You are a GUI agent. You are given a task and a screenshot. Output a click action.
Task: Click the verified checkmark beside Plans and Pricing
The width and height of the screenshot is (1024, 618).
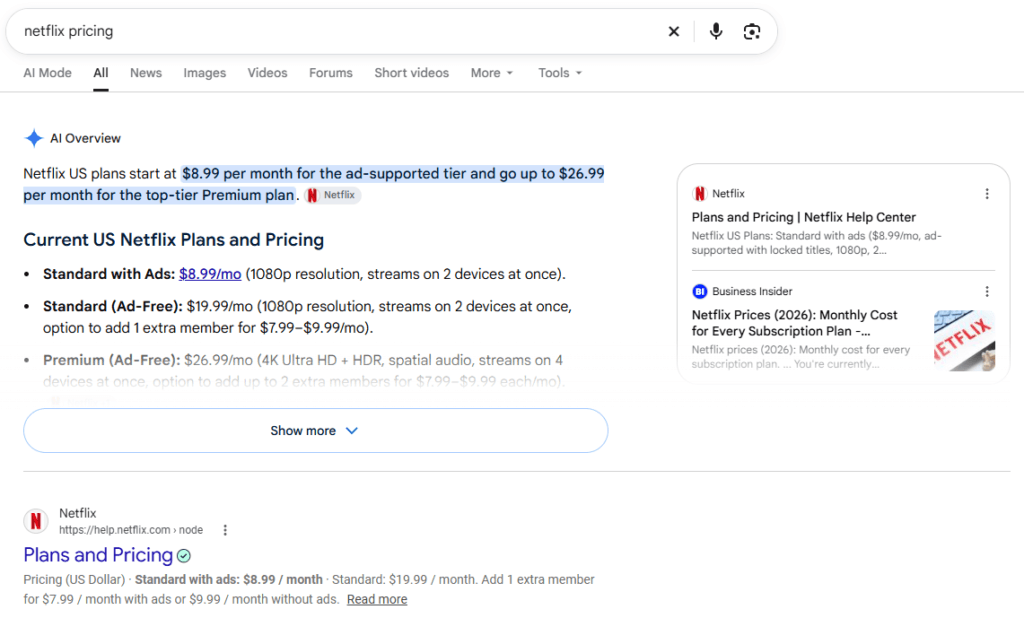tap(184, 556)
